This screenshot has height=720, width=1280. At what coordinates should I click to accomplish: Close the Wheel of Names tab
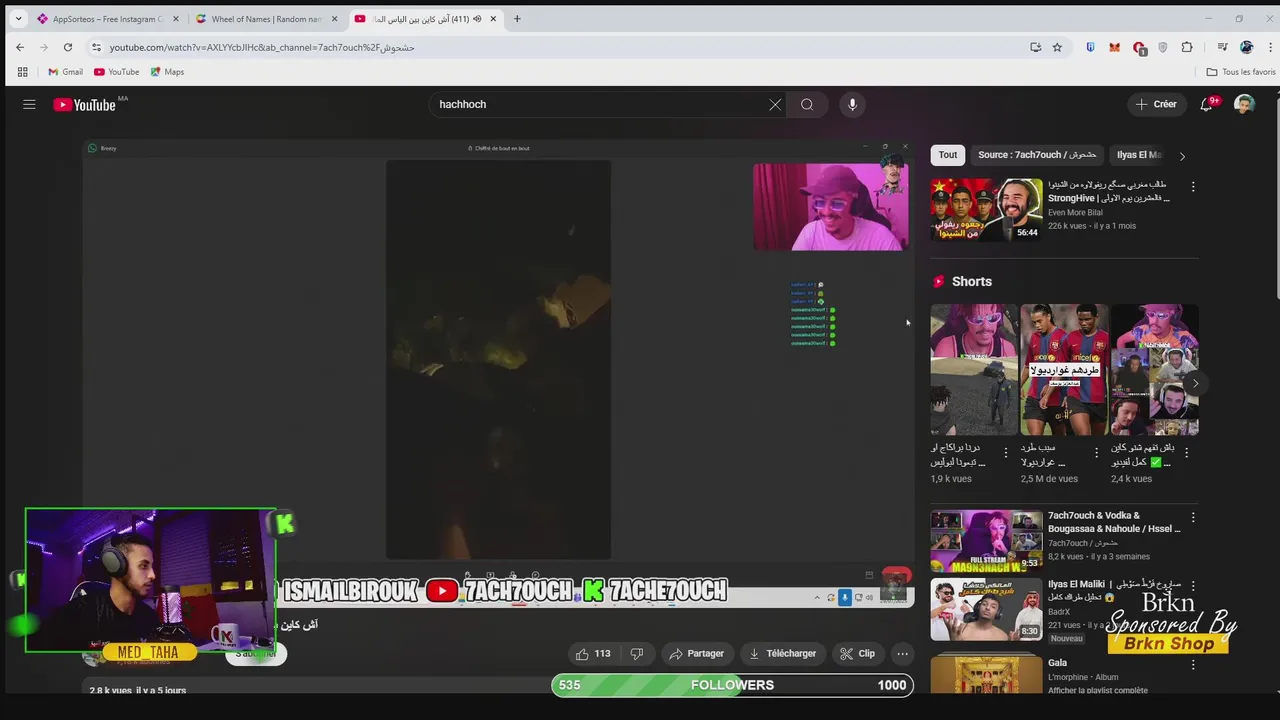[334, 19]
